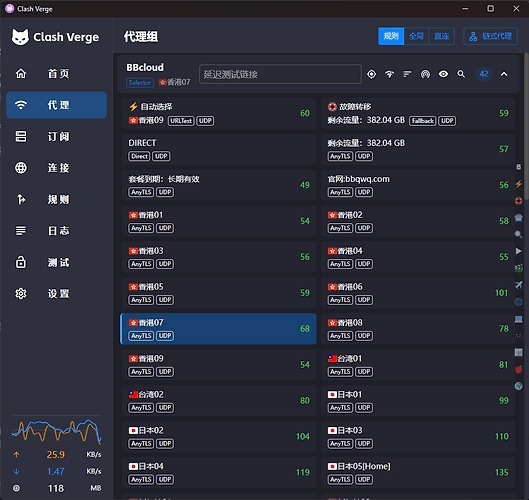This screenshot has width=529, height=500.
Task: Click the 延迟测试链接 input field
Action: 280,74
